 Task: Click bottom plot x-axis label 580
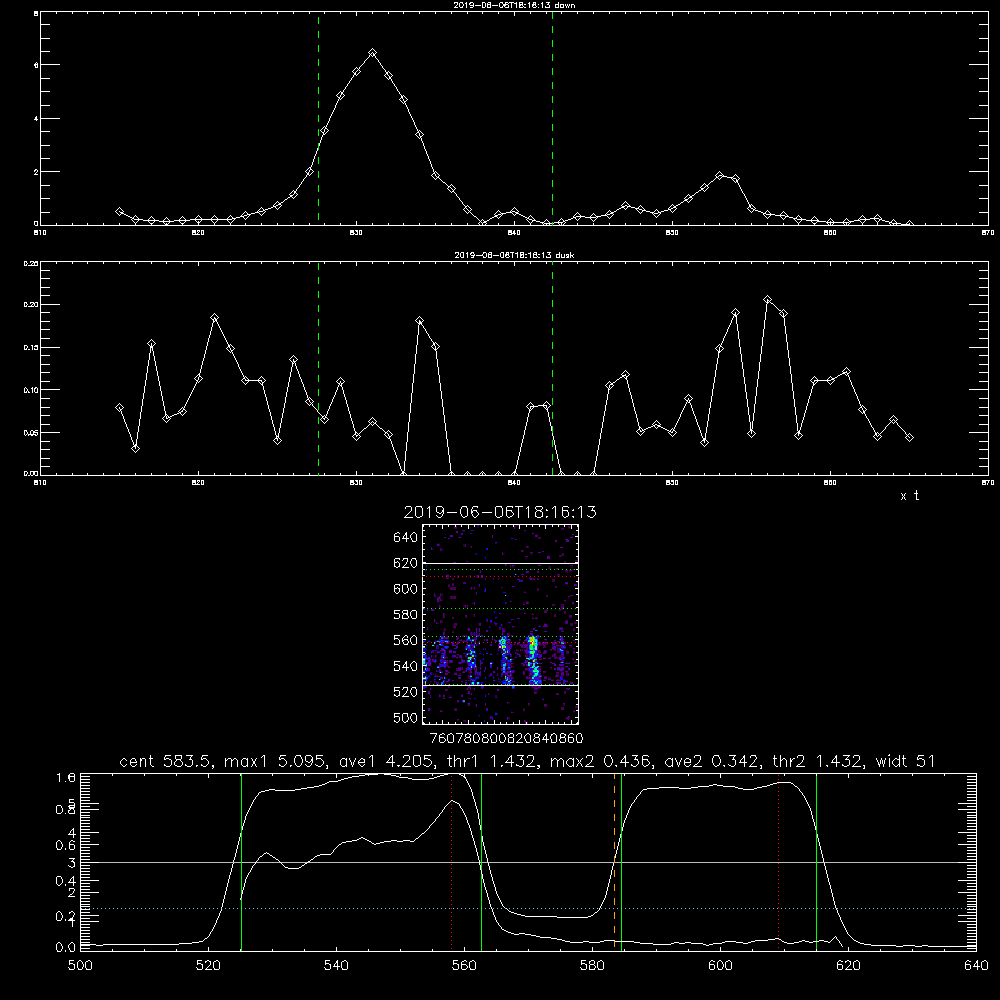pyautogui.click(x=592, y=965)
